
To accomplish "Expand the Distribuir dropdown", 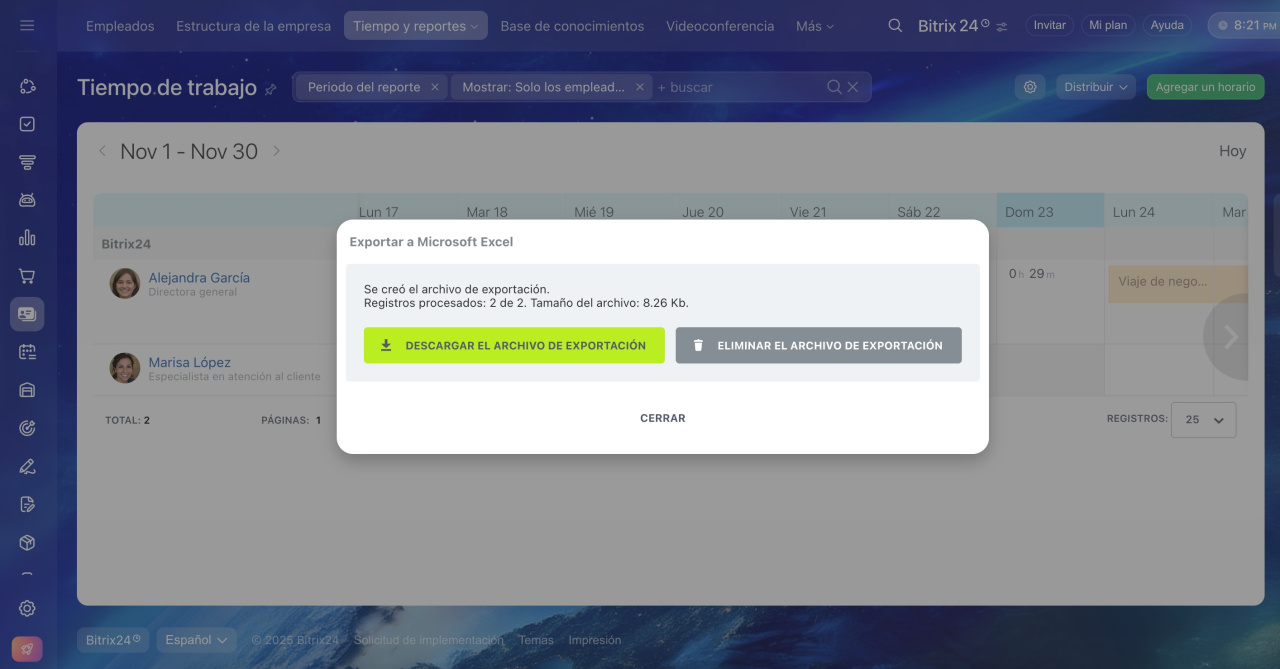I will click(1095, 87).
